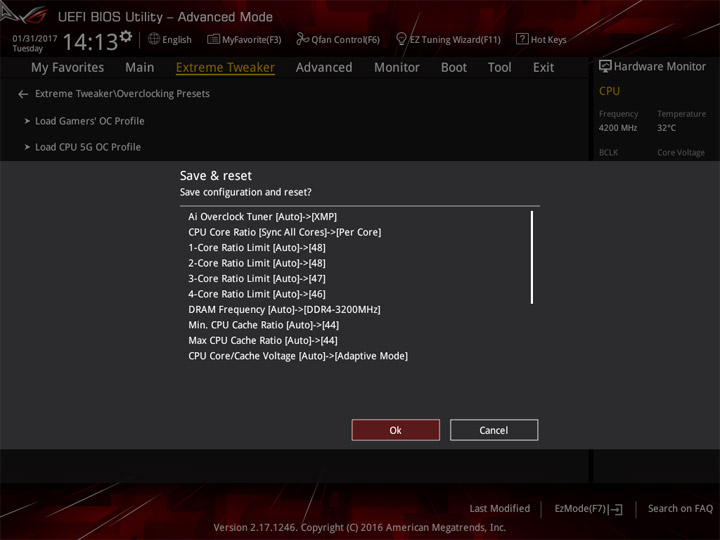Click the settings gear next to the clock
Viewport: 720px width, 540px height.
click(x=126, y=37)
